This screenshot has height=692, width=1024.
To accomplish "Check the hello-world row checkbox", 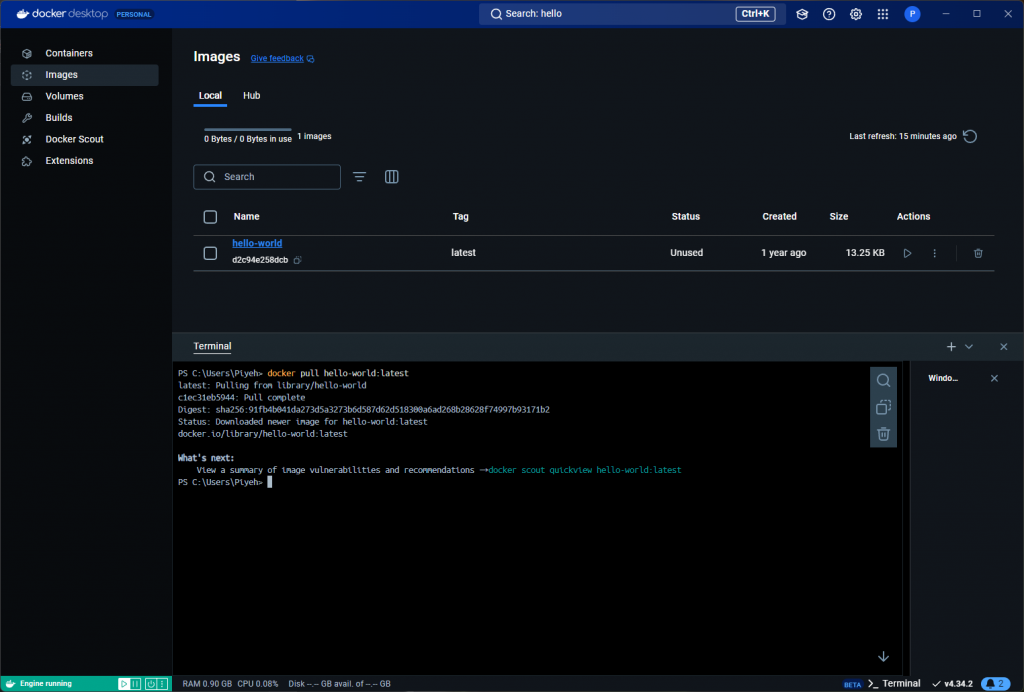I will 210,253.
